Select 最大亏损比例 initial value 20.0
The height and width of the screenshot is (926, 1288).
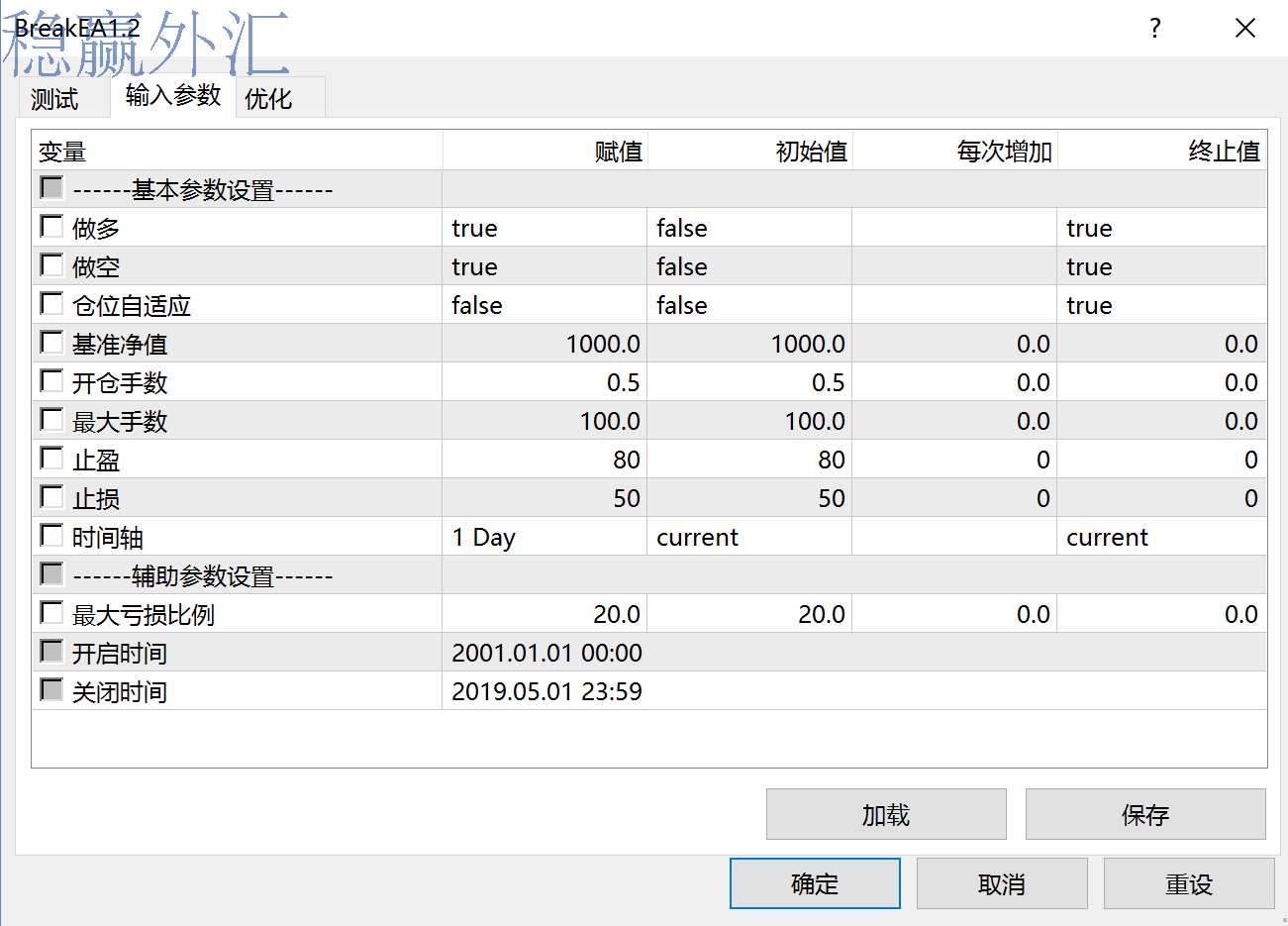pyautogui.click(x=749, y=614)
